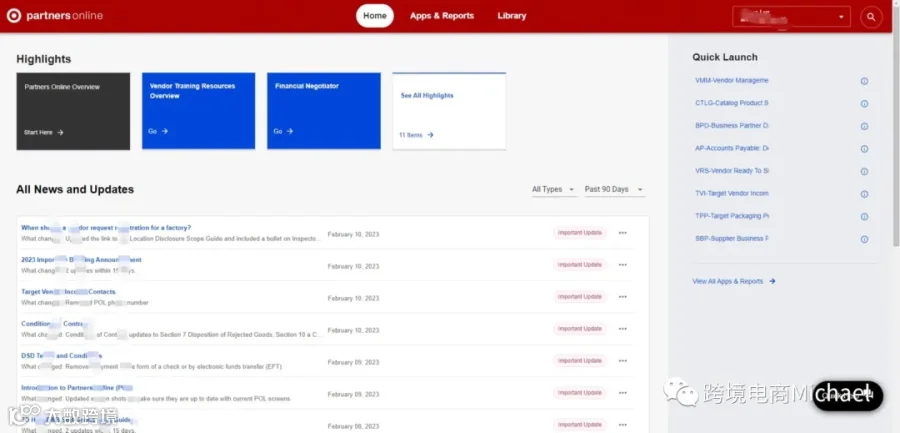Open 2023 Import Announcement news item
Image resolution: width=900 pixels, height=433 pixels.
point(82,260)
